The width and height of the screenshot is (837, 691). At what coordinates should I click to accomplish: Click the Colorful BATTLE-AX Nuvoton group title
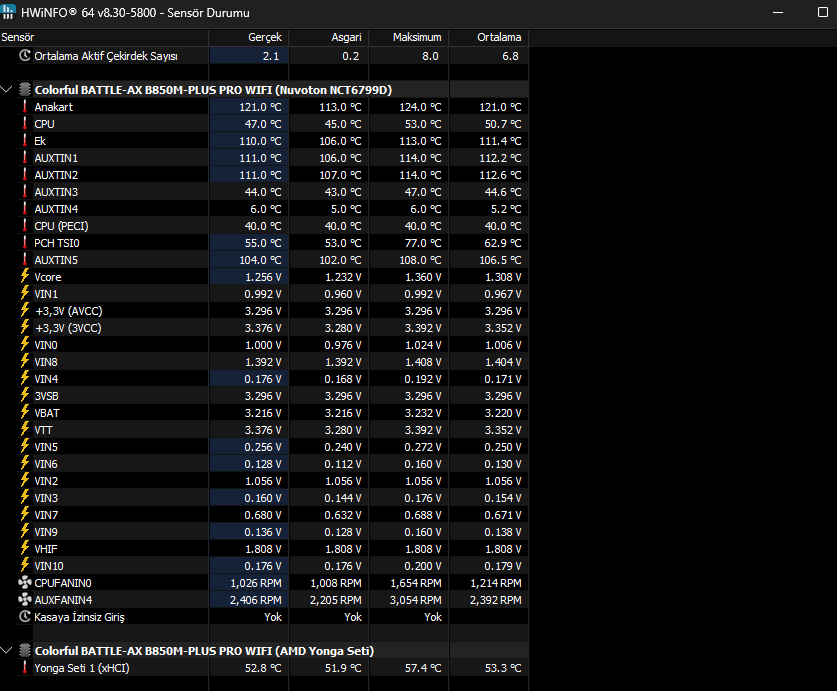click(x=213, y=90)
